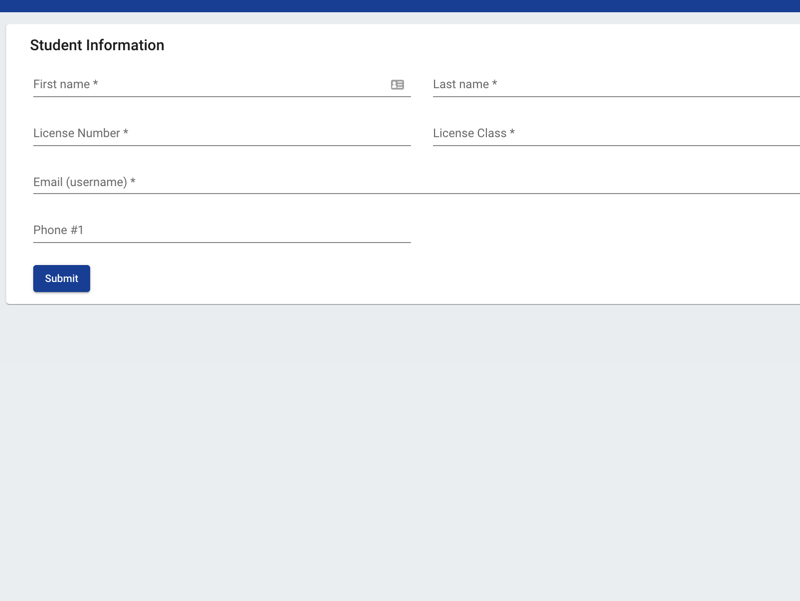Focus the Last name field

pos(616,84)
